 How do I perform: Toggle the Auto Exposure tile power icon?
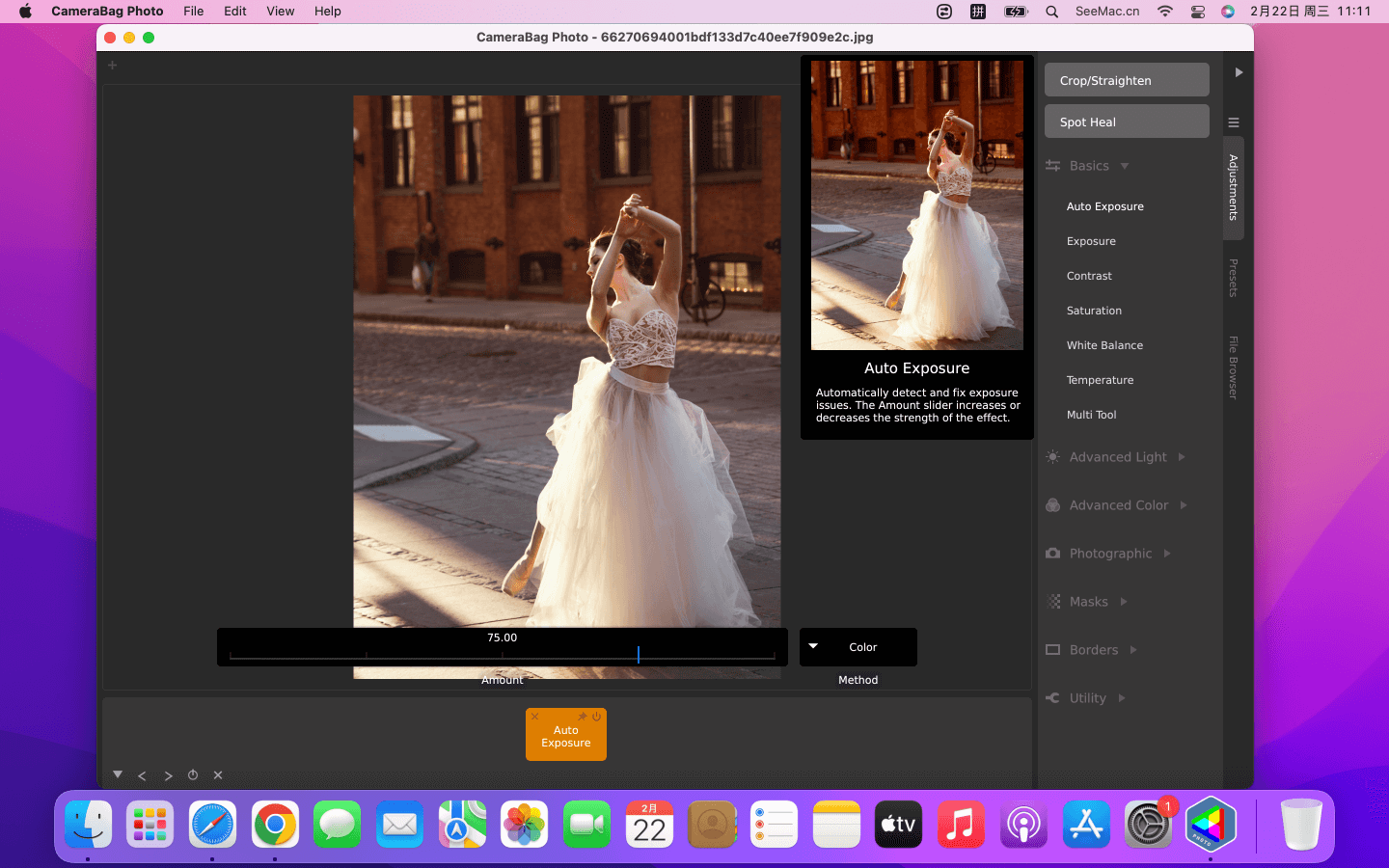pyautogui.click(x=597, y=717)
